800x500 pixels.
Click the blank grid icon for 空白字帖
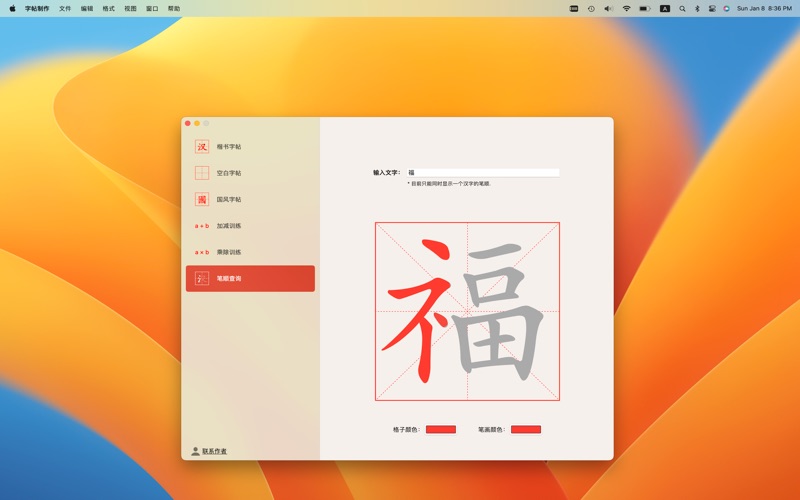coord(202,173)
